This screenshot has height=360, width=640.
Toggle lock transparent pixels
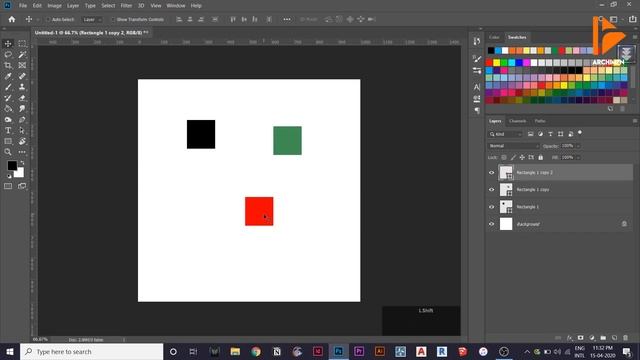[x=504, y=157]
